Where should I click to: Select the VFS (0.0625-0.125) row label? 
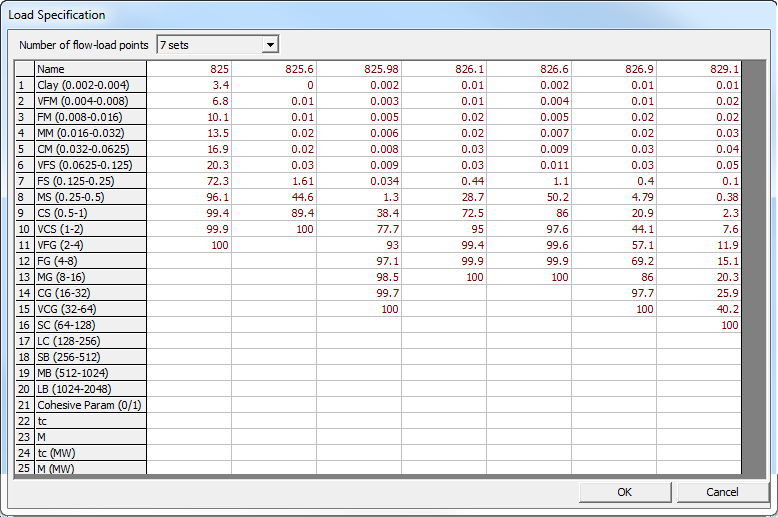[90, 165]
